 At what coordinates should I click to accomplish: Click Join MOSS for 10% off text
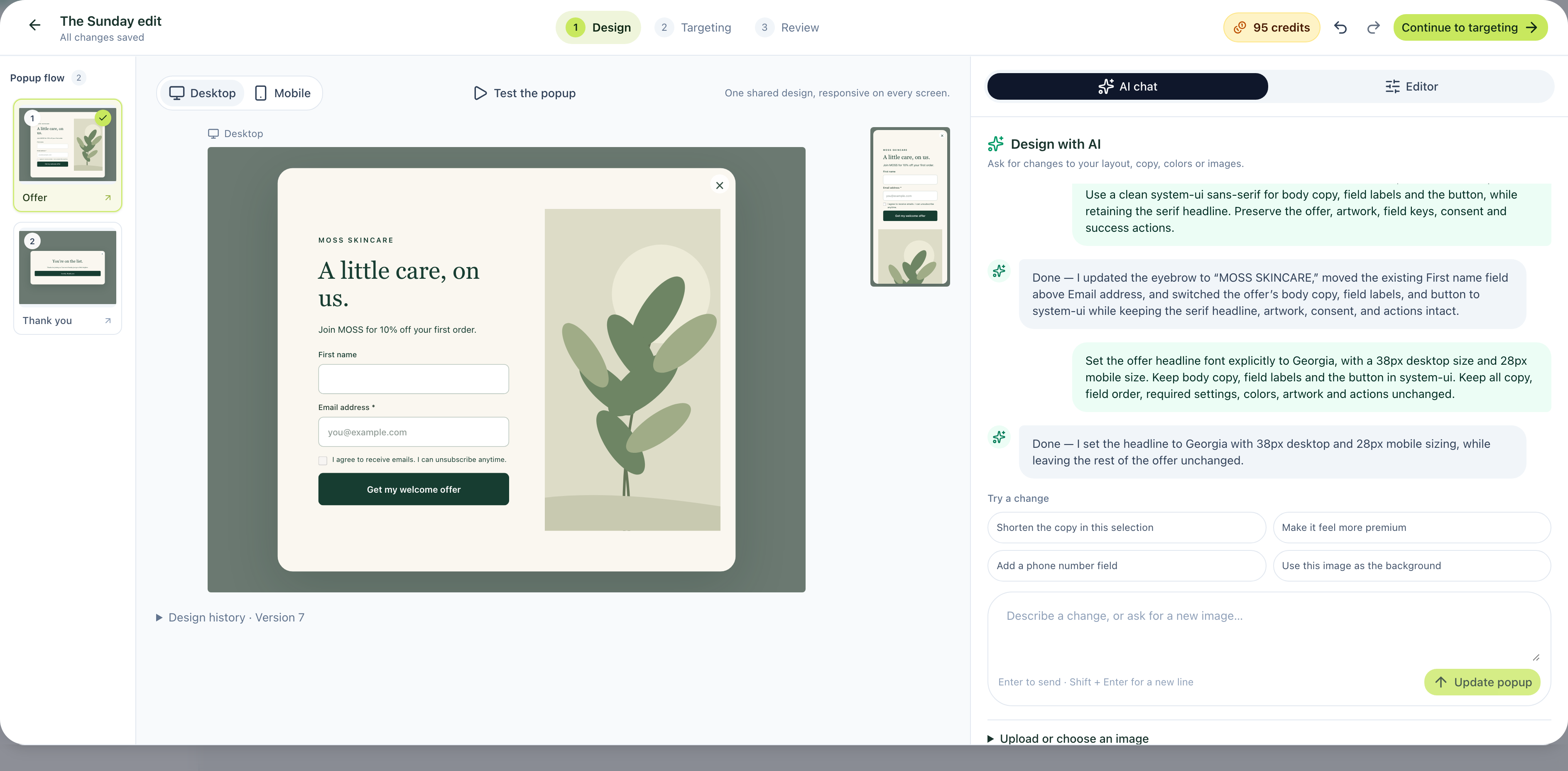click(397, 329)
